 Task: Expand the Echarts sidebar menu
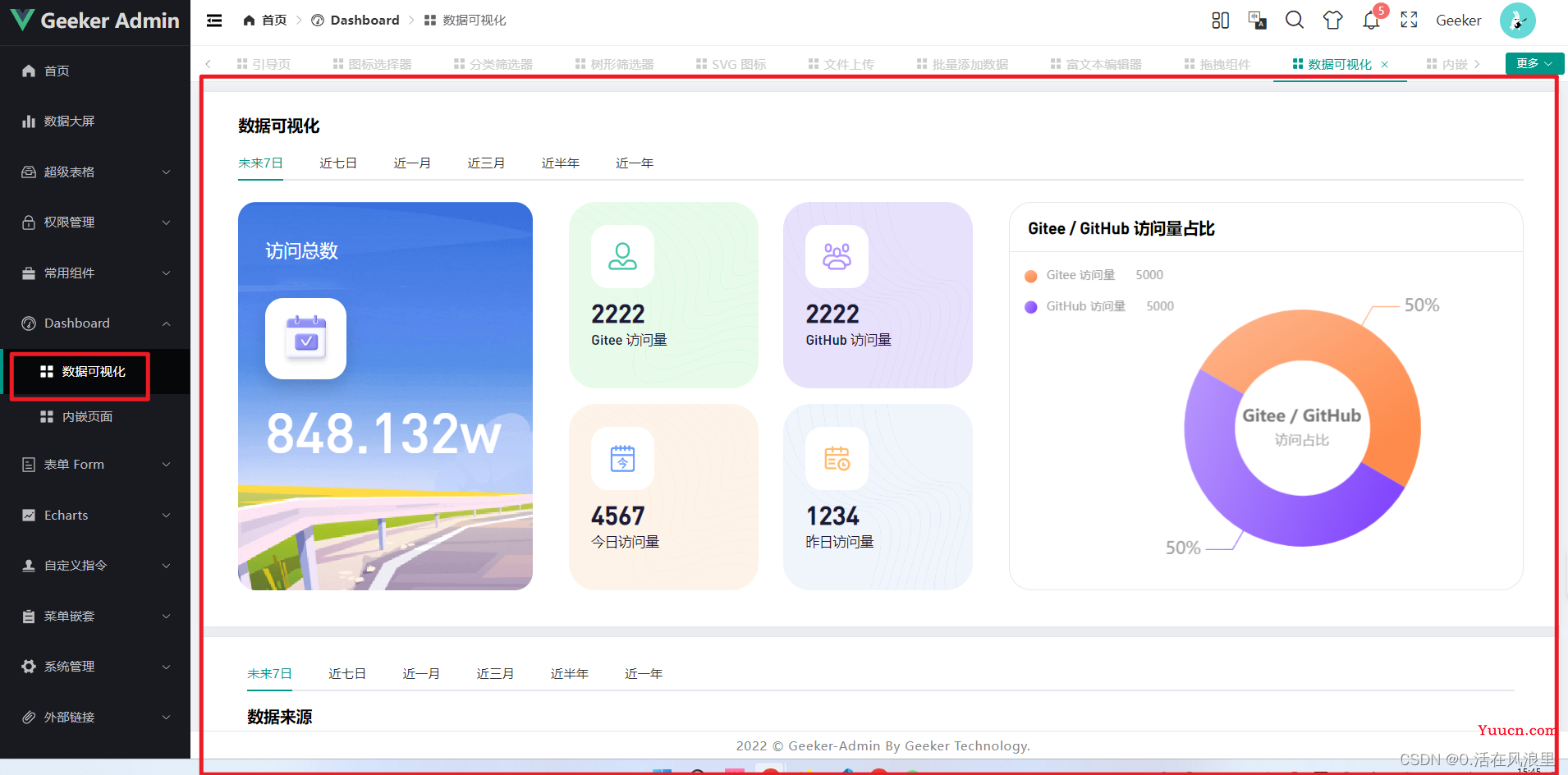tap(95, 516)
